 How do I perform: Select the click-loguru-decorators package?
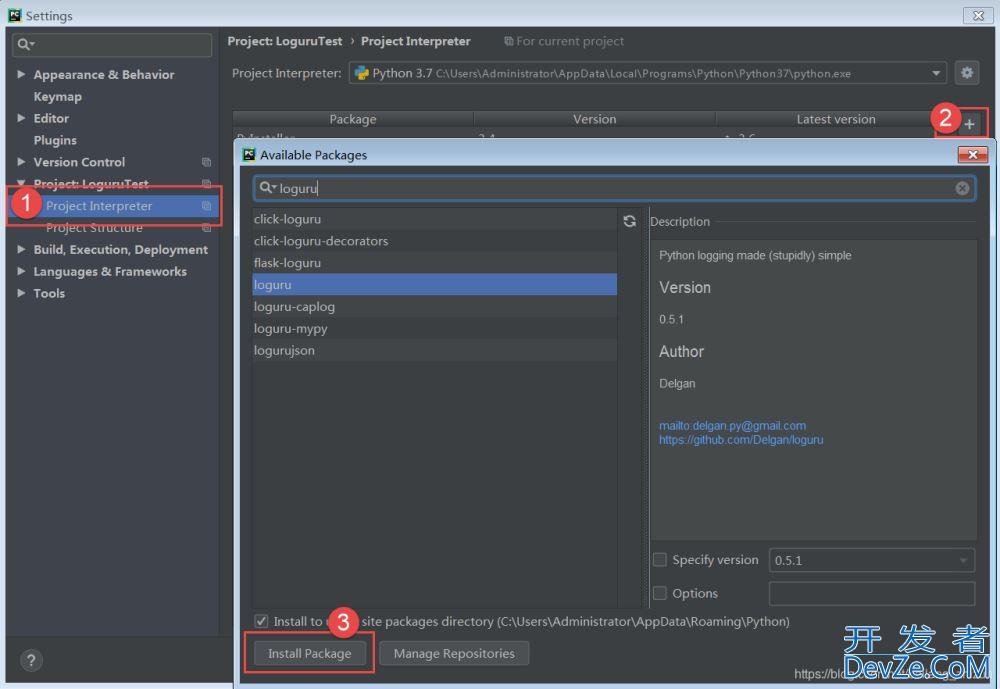(x=434, y=241)
